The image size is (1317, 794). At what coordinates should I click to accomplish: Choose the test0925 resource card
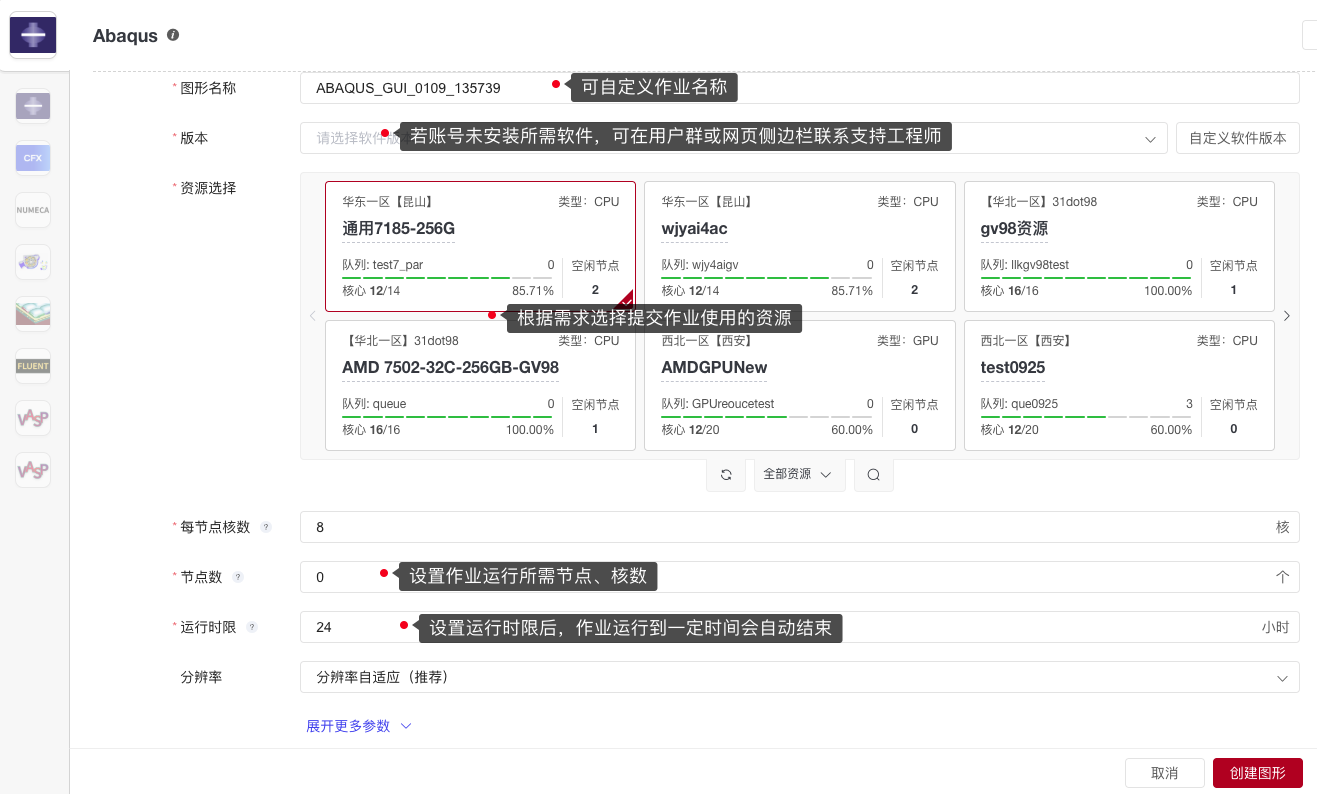tap(1118, 385)
